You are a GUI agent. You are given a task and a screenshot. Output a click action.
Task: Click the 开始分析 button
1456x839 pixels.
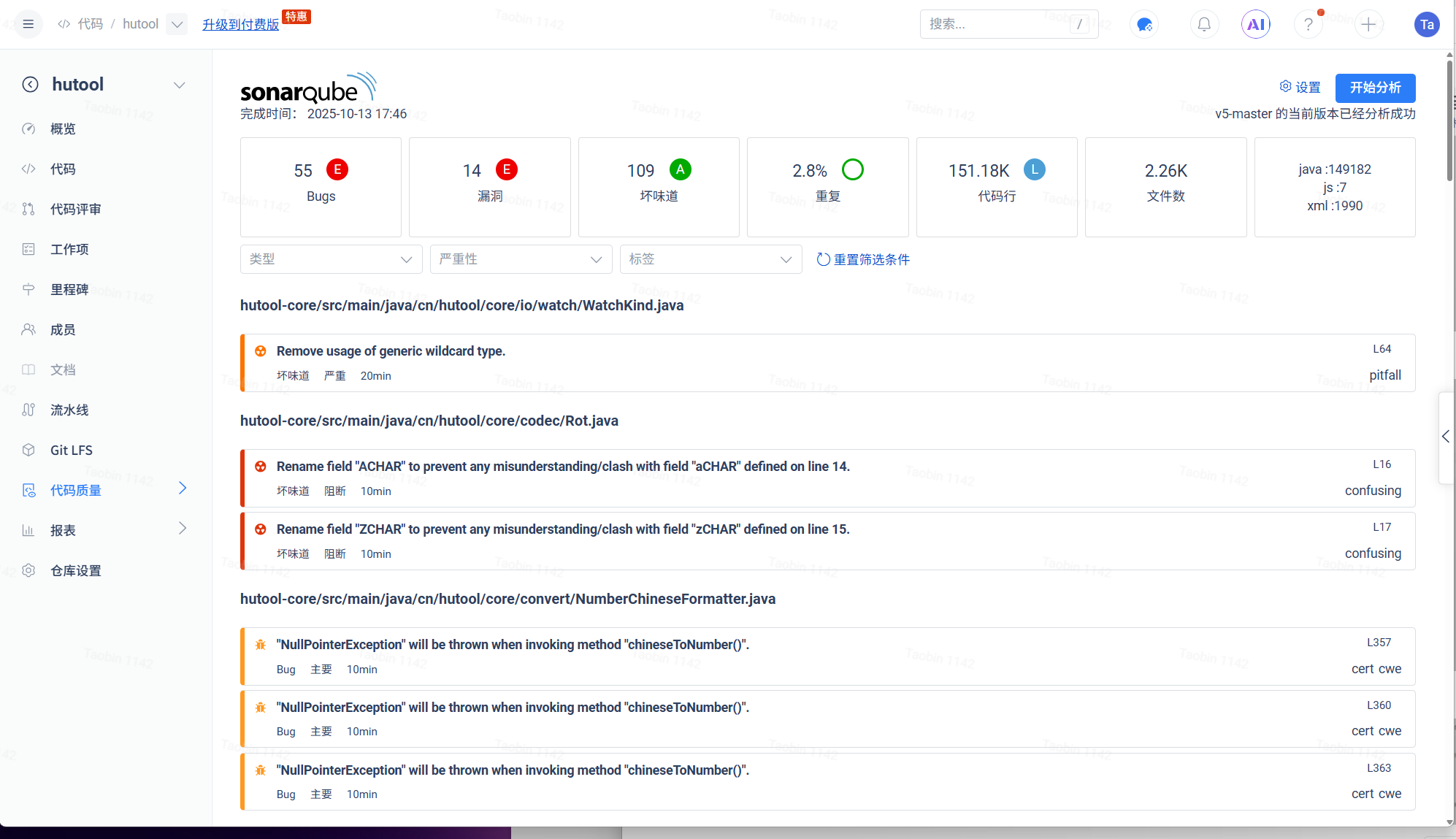click(x=1374, y=88)
